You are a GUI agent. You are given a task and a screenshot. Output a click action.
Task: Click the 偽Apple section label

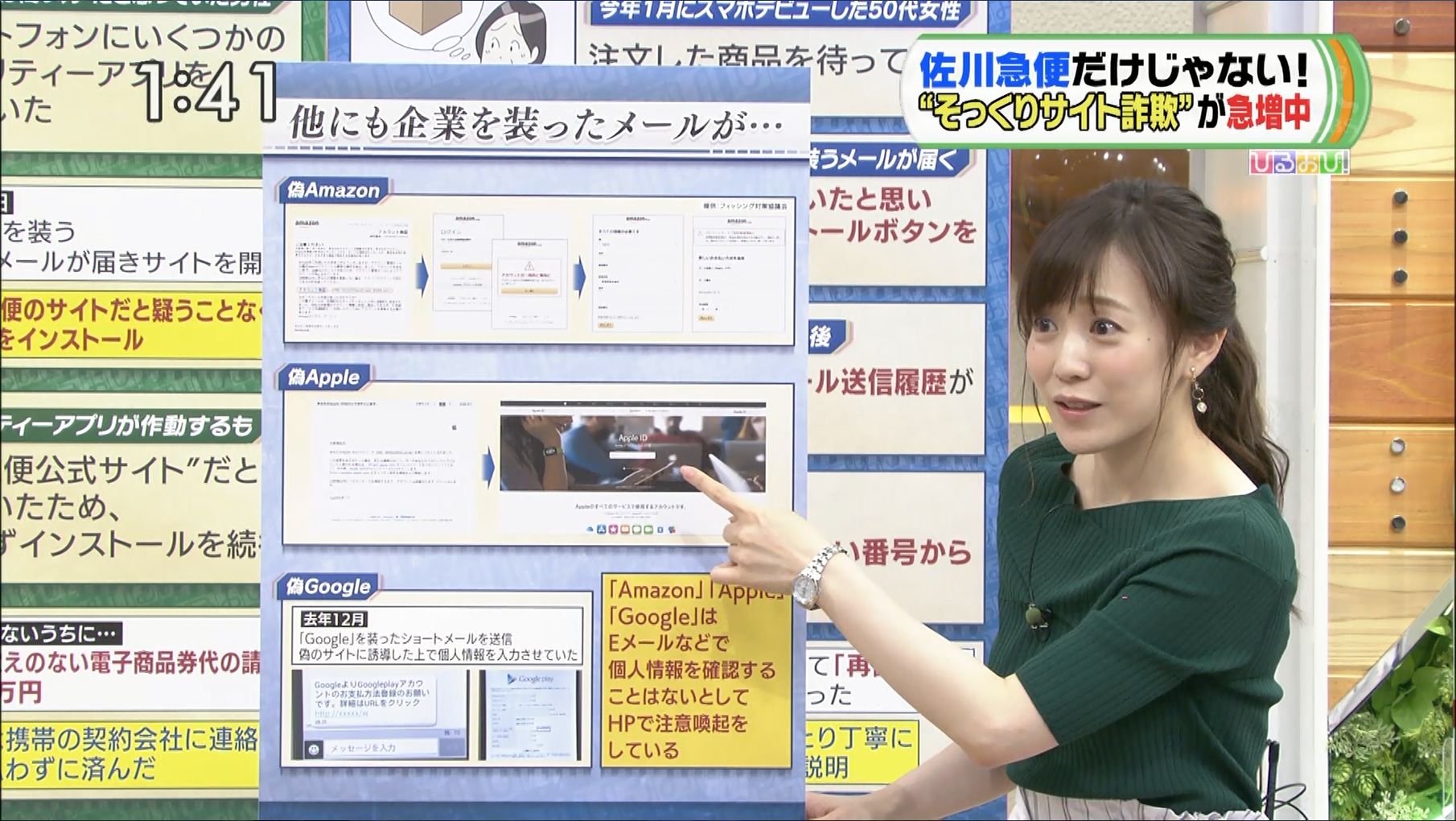click(324, 377)
